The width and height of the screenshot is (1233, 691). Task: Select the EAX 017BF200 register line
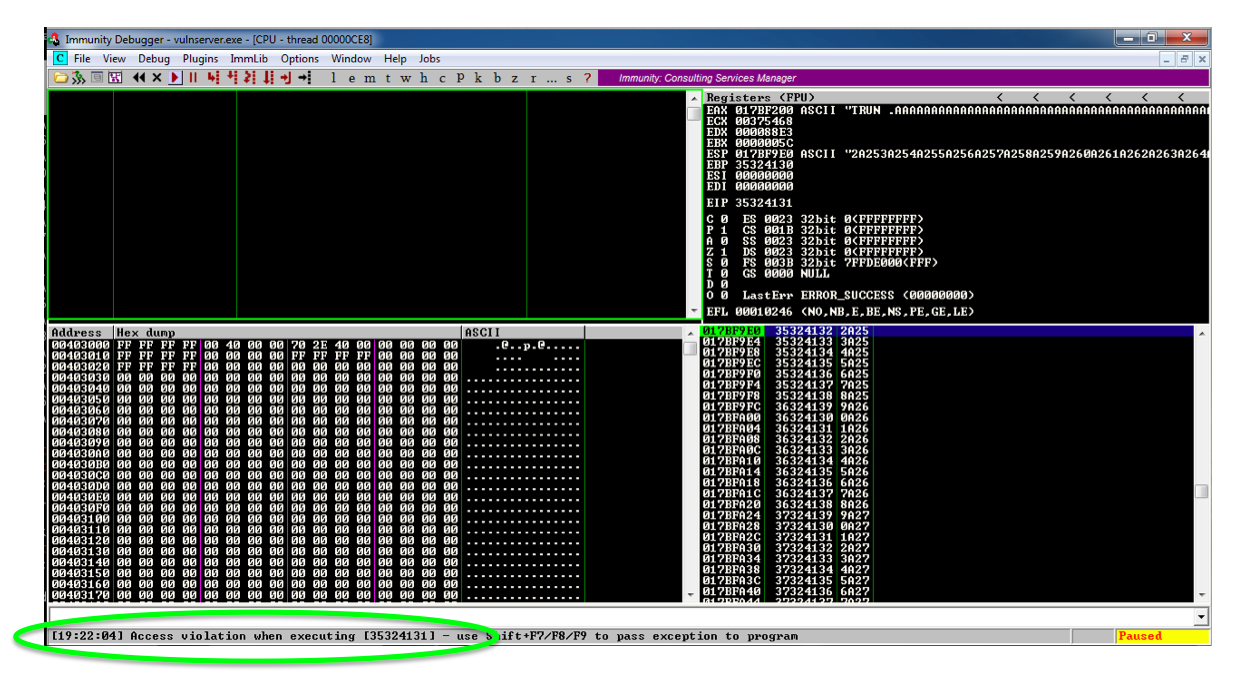point(957,110)
